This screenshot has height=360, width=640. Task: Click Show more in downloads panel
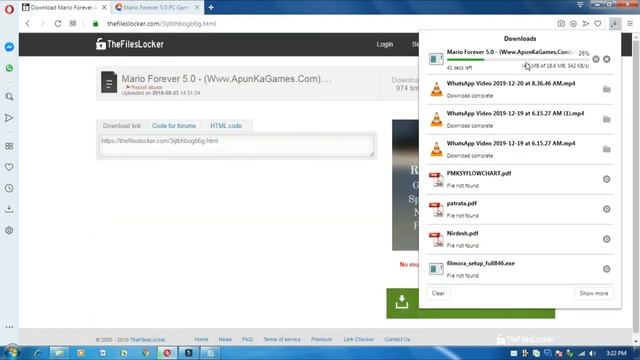tap(594, 293)
